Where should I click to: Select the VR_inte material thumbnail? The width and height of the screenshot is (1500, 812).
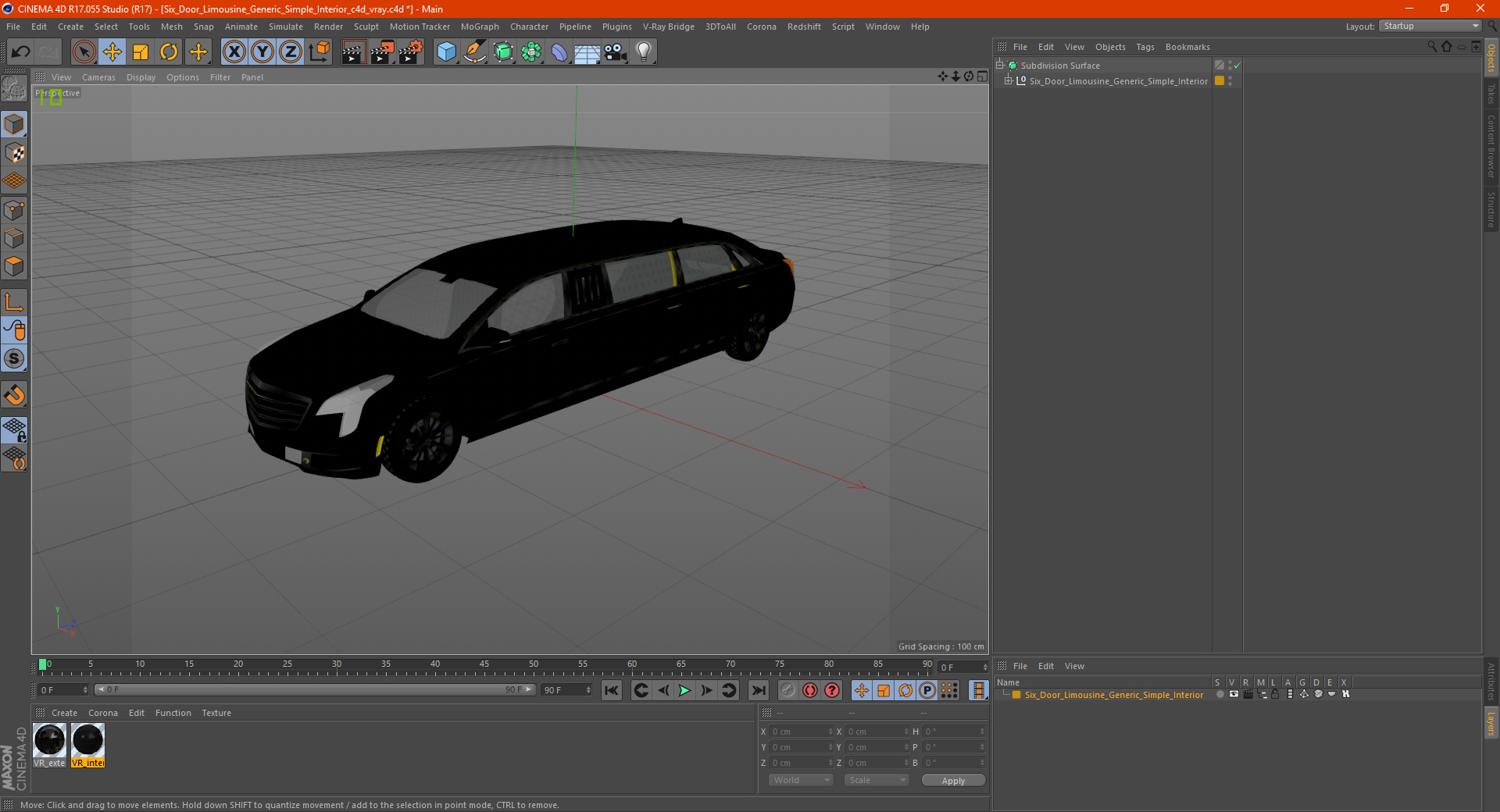pos(87,746)
